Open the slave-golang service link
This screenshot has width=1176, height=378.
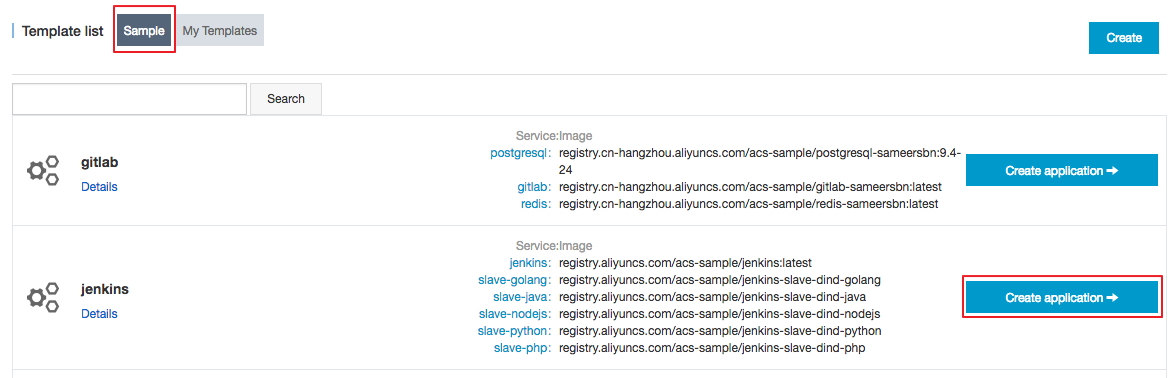click(x=514, y=280)
